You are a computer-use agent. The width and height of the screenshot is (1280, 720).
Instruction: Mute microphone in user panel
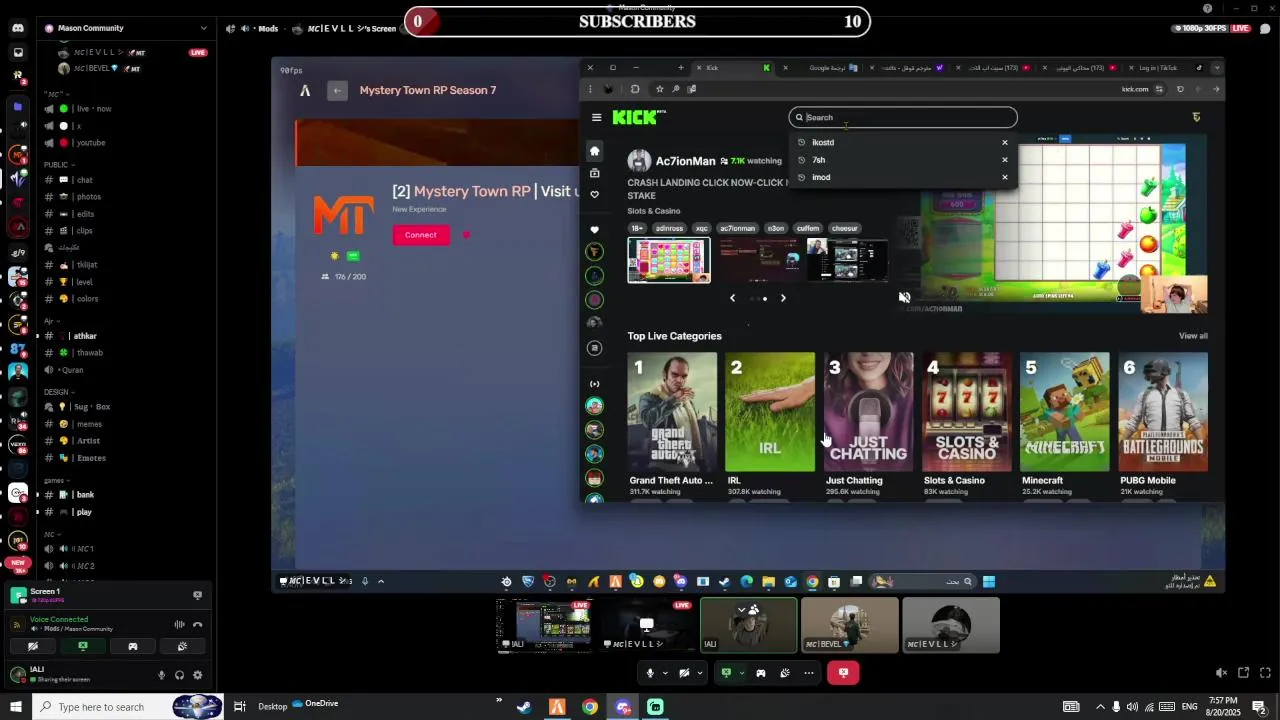(x=161, y=675)
